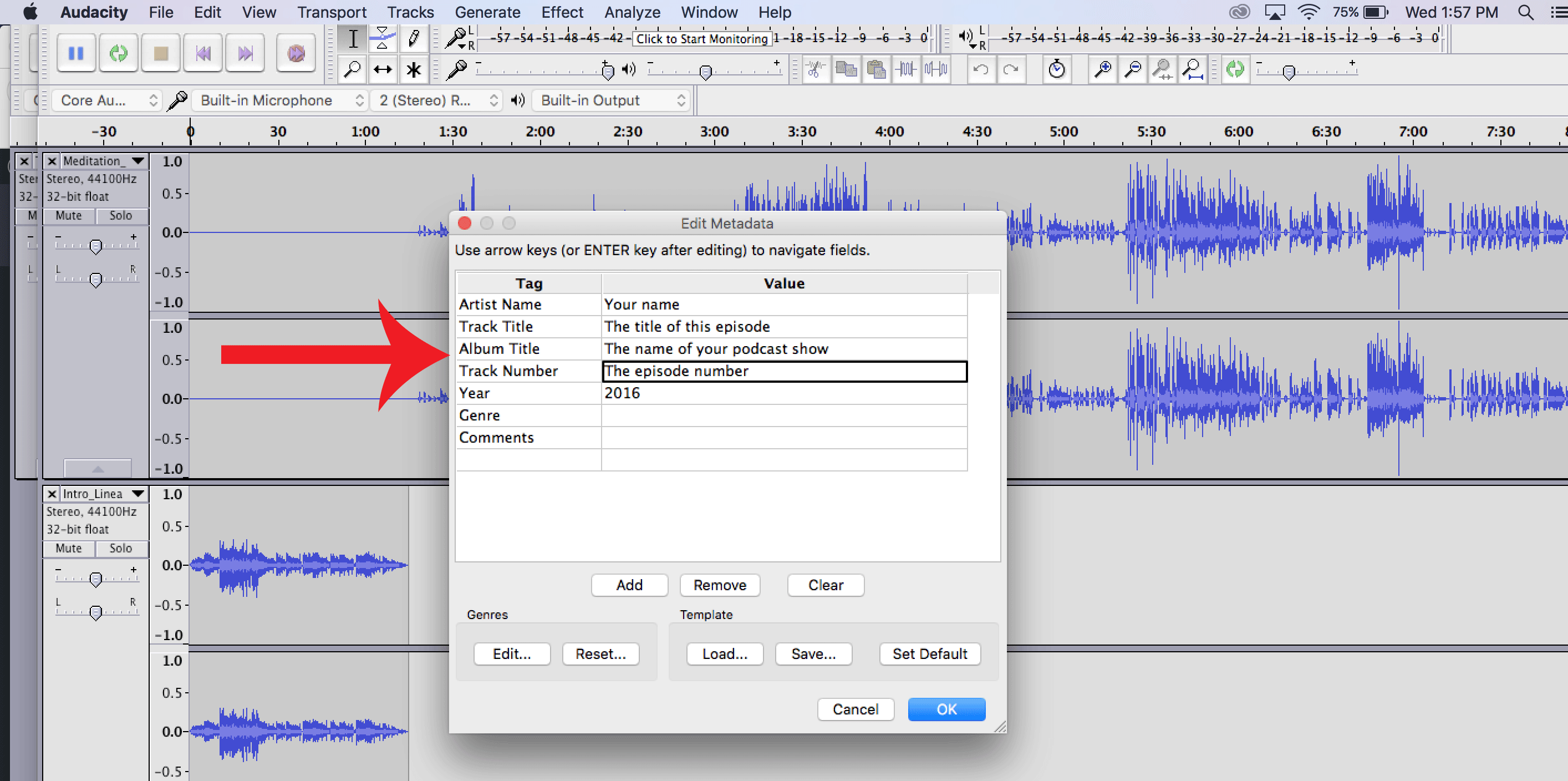Screen dimensions: 1568x781
Task: Open the Transport menu
Action: point(332,12)
